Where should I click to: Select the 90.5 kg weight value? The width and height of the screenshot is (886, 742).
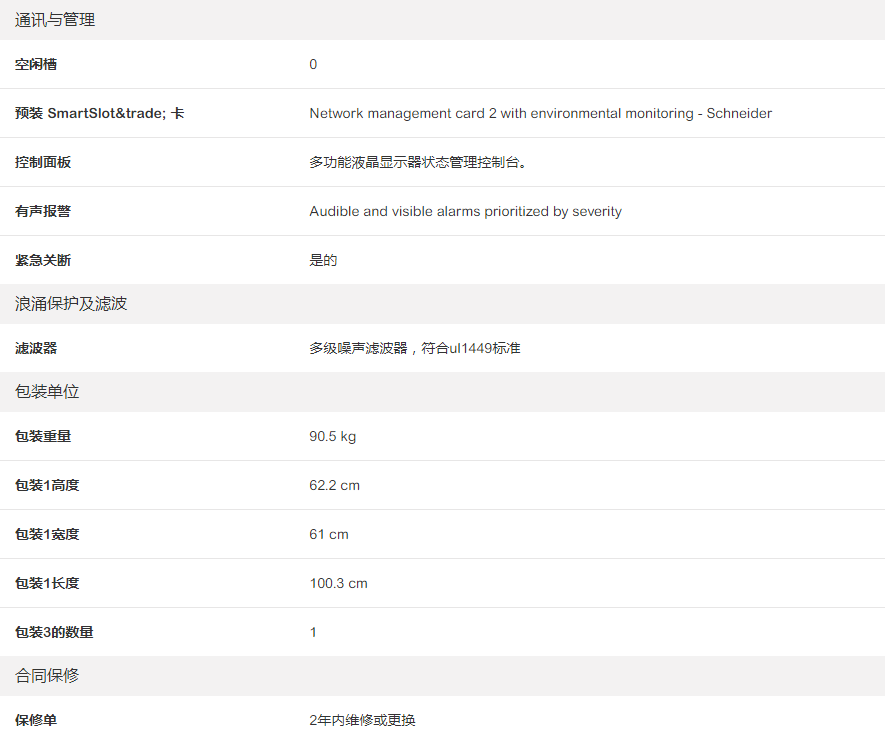[x=333, y=437]
